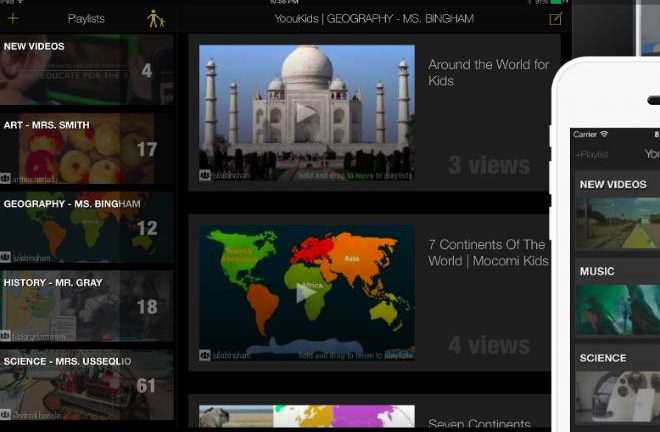Click the '3 views' counter
Viewport: 660px width, 432px height.
click(489, 165)
